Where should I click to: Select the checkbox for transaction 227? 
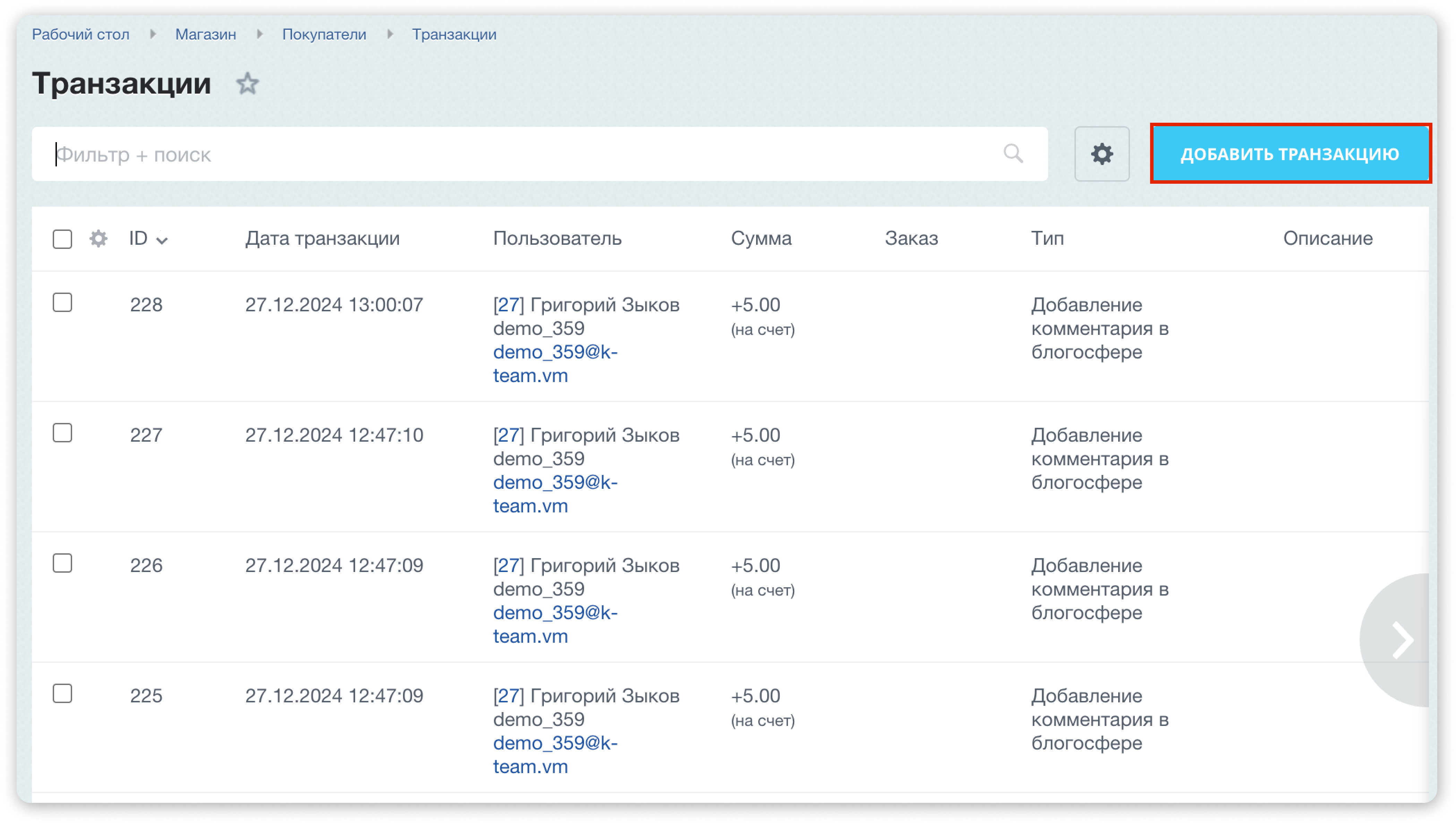pyautogui.click(x=62, y=433)
